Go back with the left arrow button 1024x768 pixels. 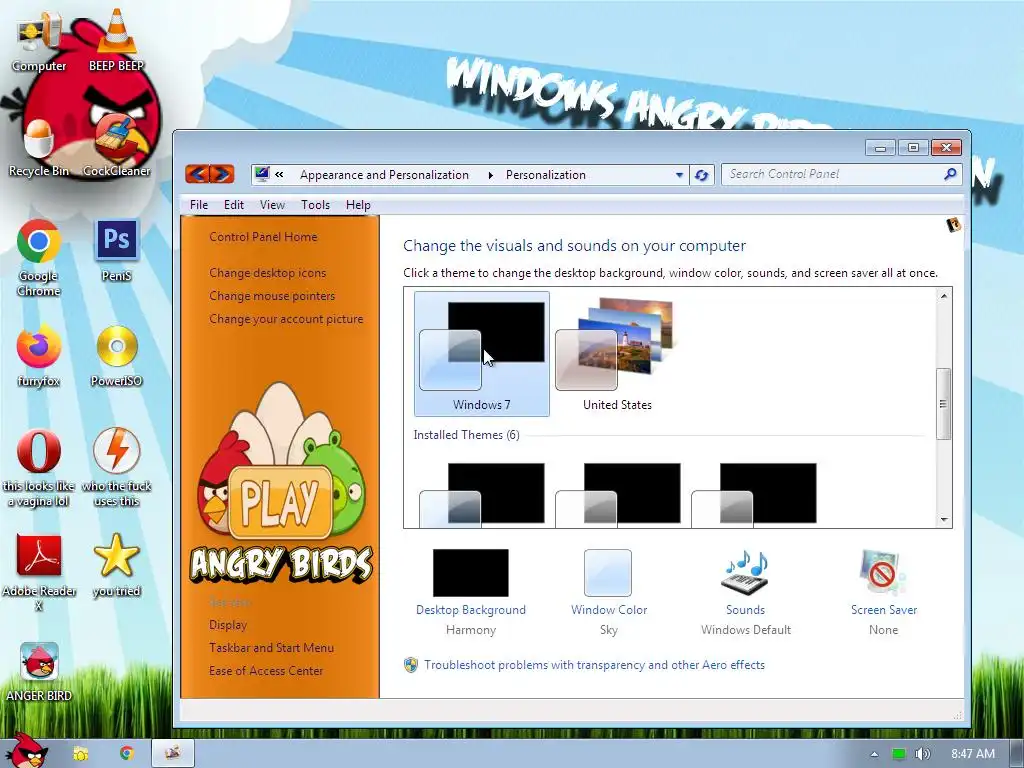(198, 174)
